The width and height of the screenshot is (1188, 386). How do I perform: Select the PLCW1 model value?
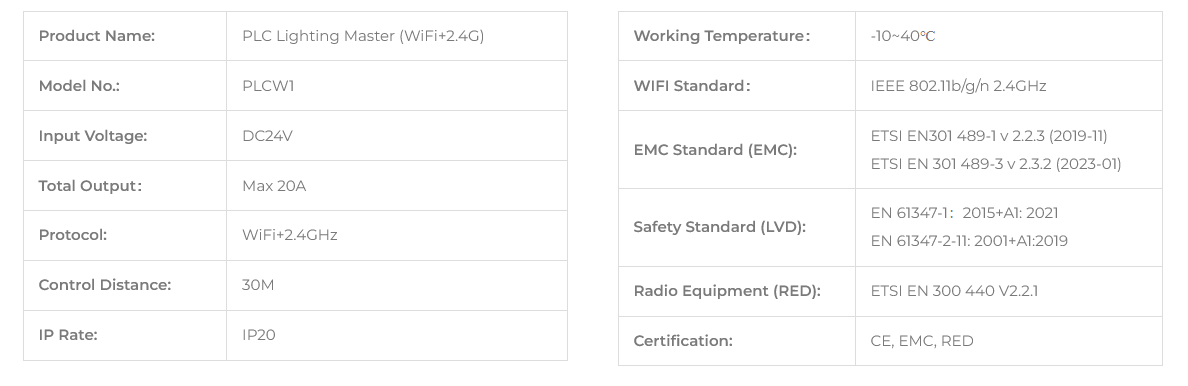click(268, 86)
